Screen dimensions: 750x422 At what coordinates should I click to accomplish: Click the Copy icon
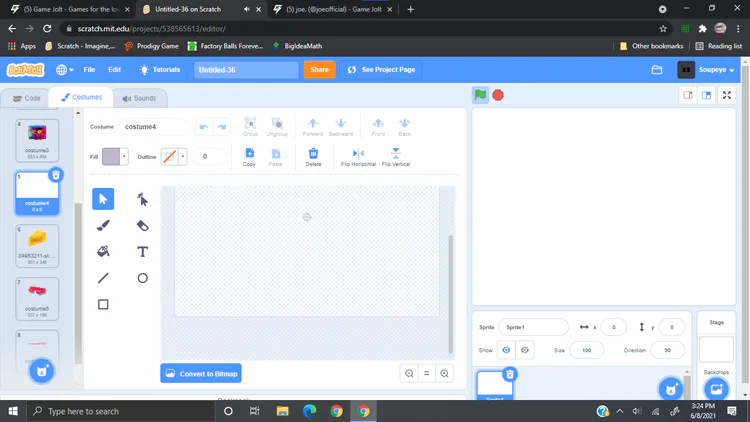click(249, 157)
